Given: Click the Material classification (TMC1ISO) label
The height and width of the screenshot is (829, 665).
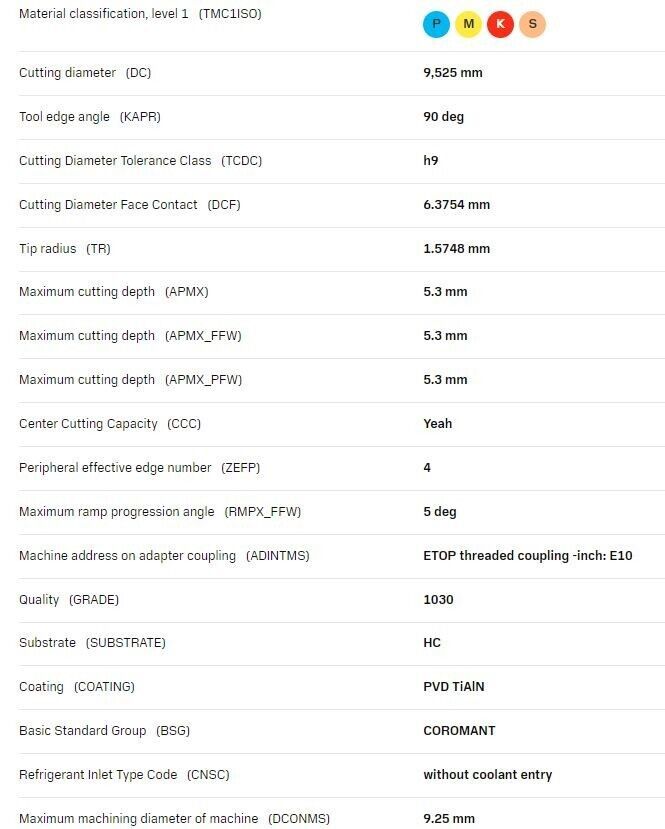Looking at the screenshot, I should [x=140, y=14].
